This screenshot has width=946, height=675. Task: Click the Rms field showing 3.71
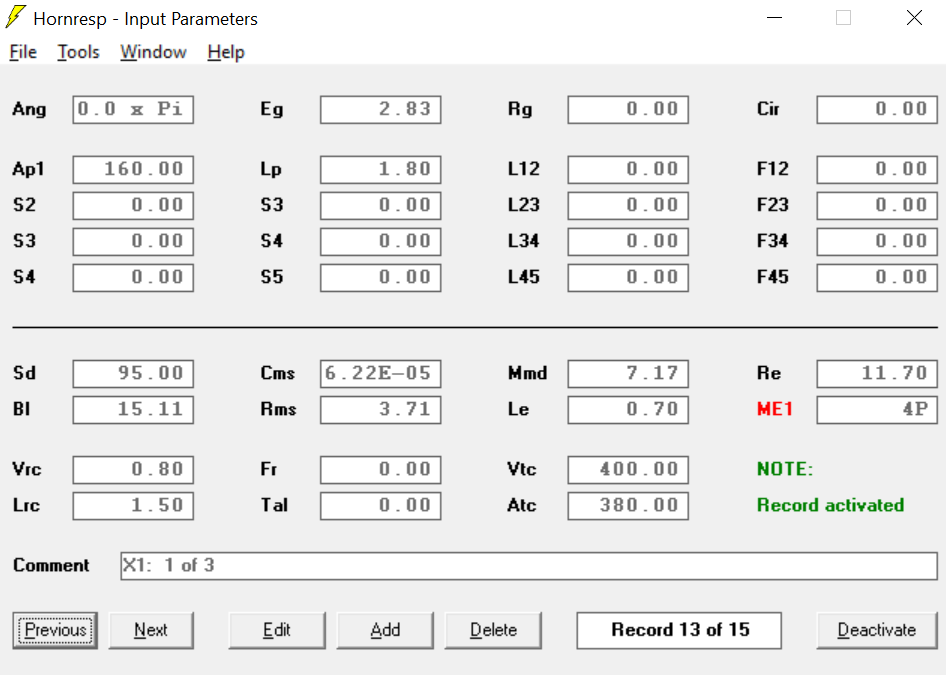pos(381,410)
